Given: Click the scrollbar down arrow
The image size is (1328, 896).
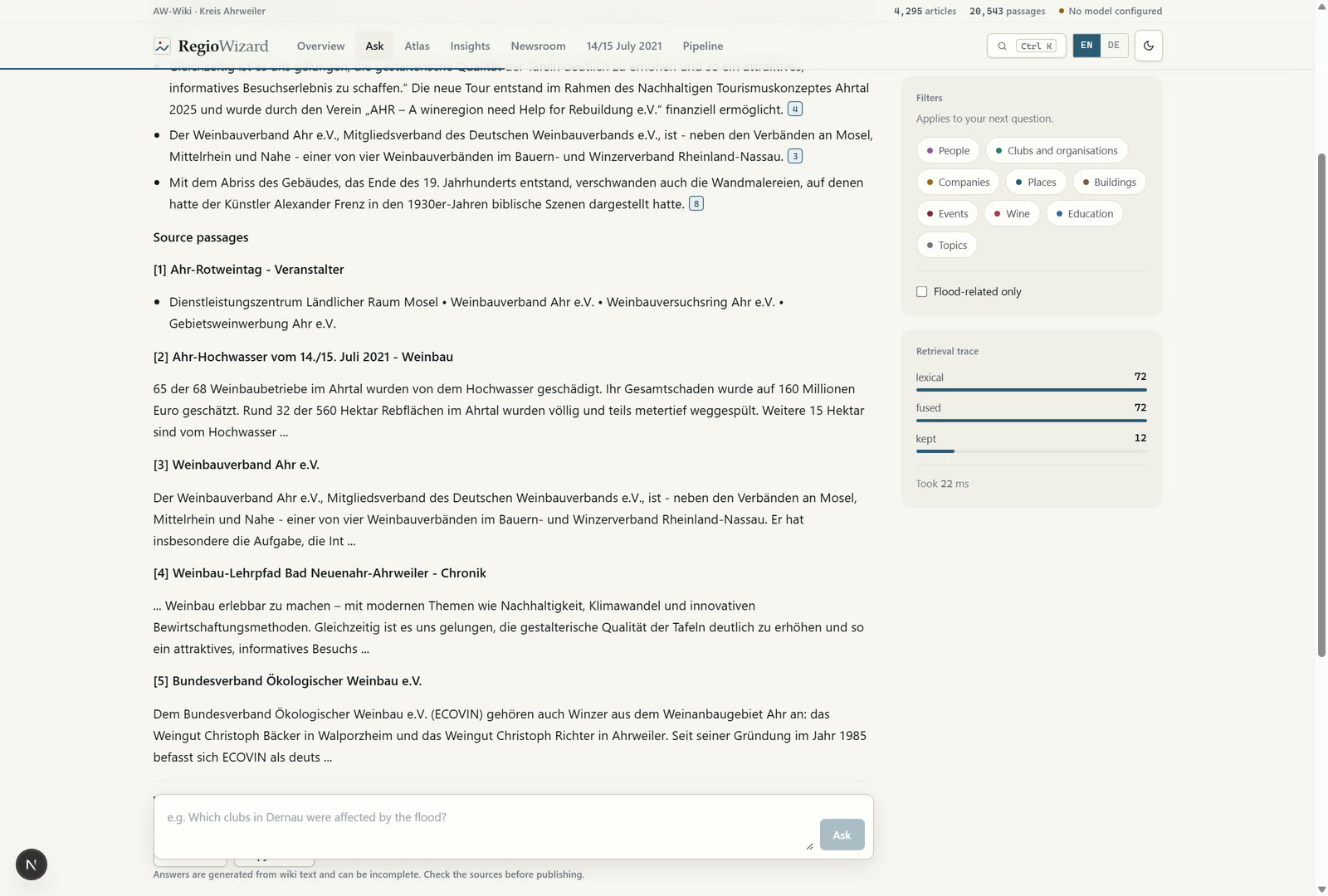Looking at the screenshot, I should coord(1321,889).
